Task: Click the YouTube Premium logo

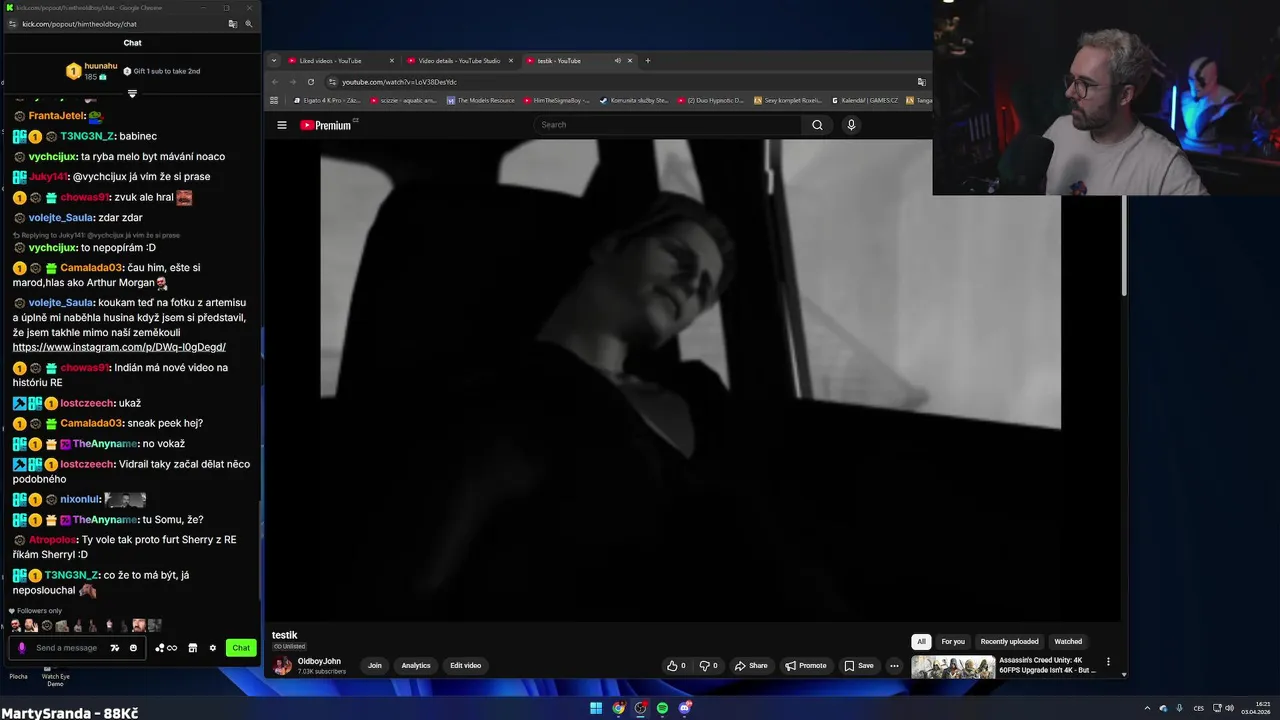Action: 326,125
